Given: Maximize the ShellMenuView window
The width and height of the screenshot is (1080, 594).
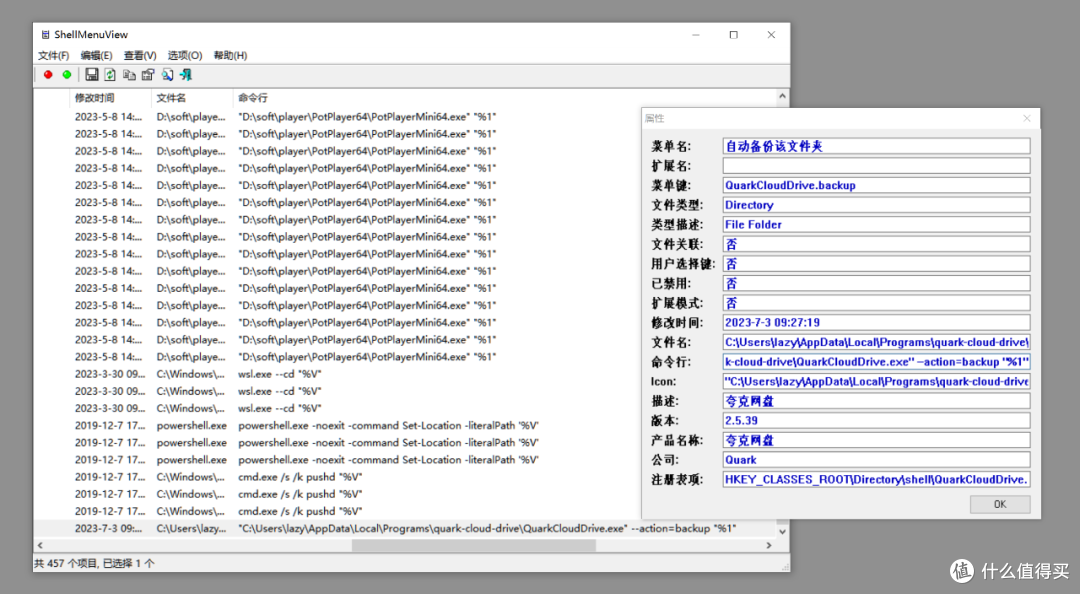Looking at the screenshot, I should (x=734, y=34).
